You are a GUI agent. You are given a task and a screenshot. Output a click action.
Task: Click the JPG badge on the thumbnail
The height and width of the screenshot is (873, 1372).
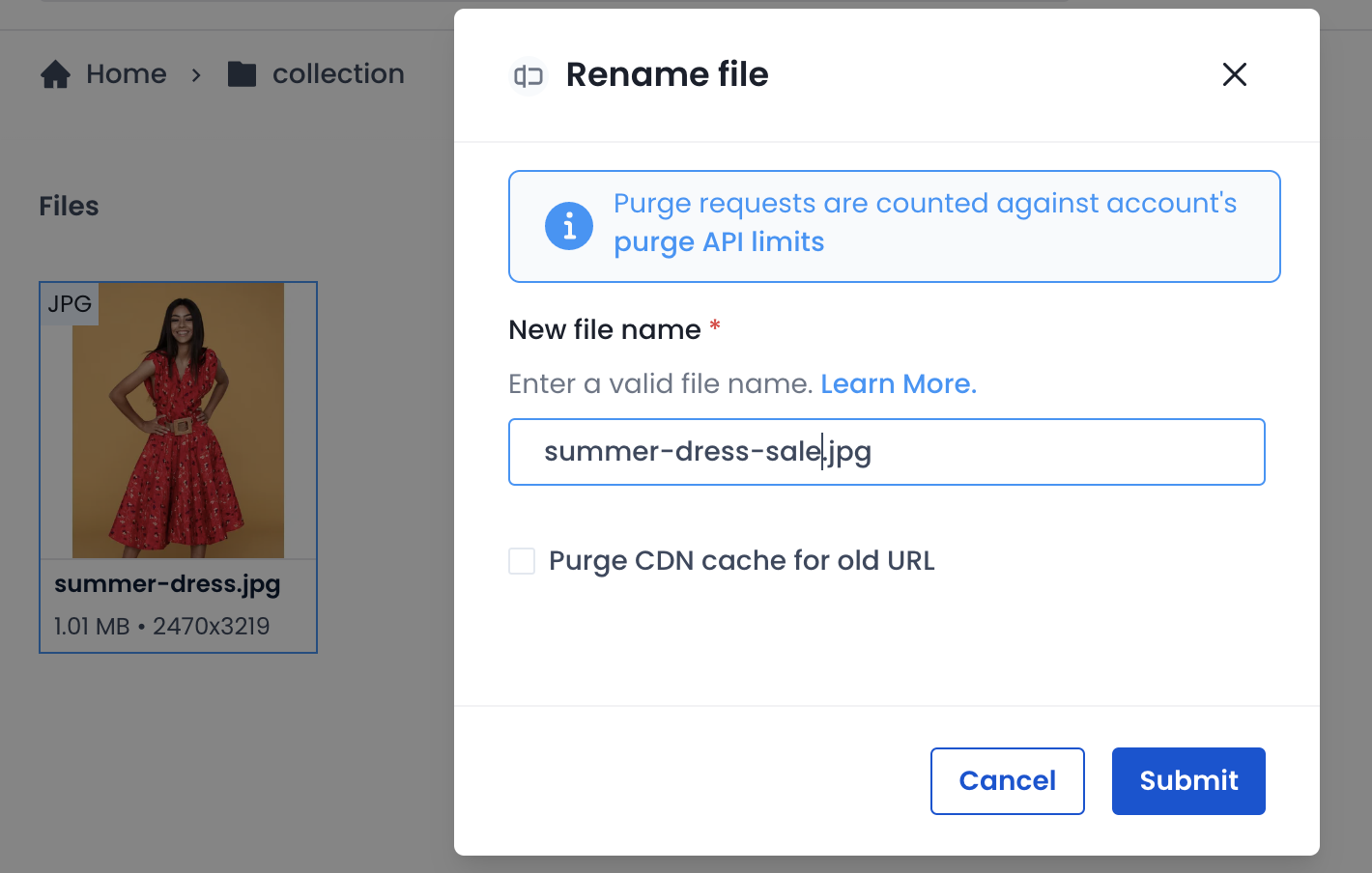point(70,304)
